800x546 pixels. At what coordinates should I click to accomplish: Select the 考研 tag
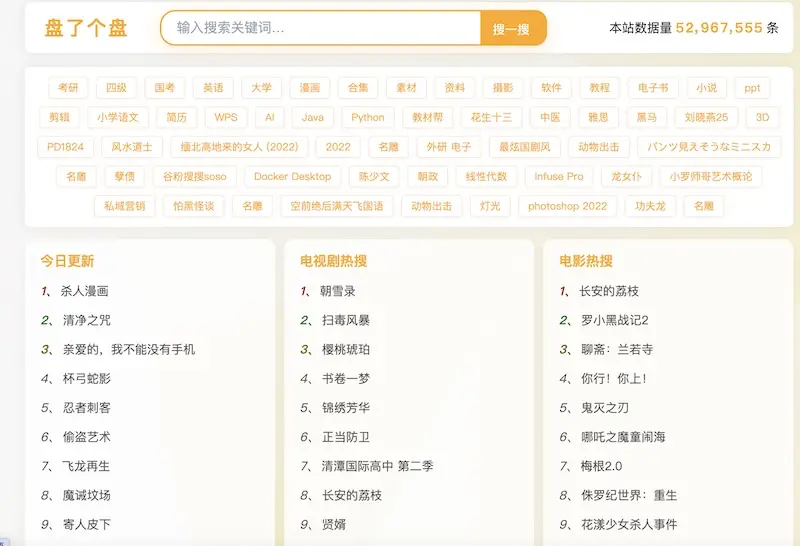tap(68, 88)
